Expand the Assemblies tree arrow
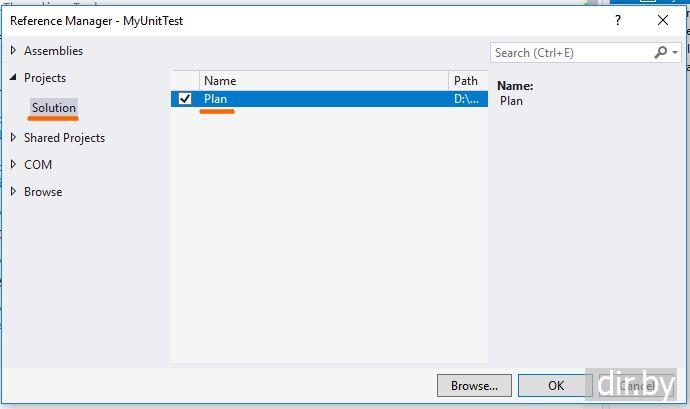 click(x=13, y=51)
